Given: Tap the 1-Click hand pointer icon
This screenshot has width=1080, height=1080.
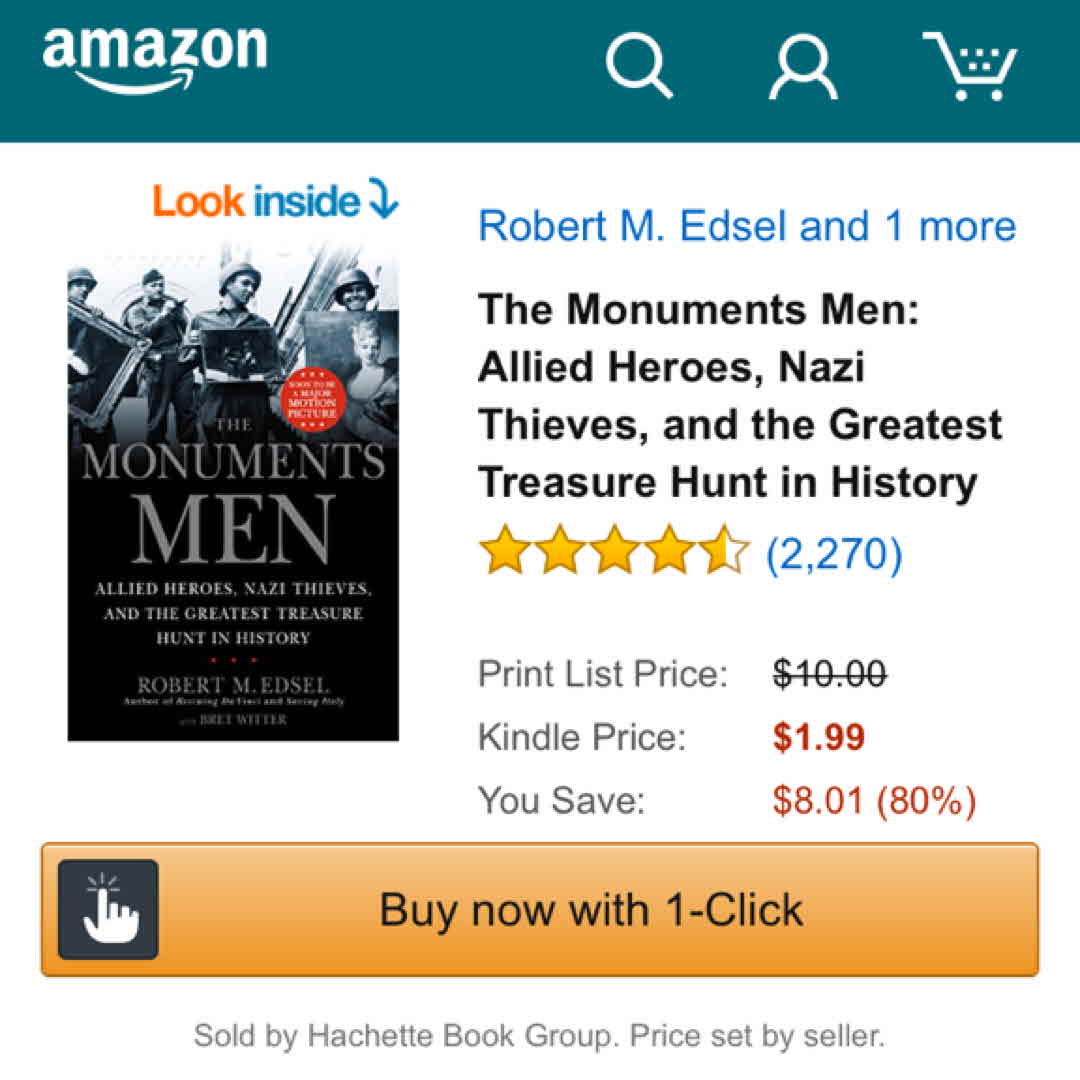Looking at the screenshot, I should (x=108, y=909).
